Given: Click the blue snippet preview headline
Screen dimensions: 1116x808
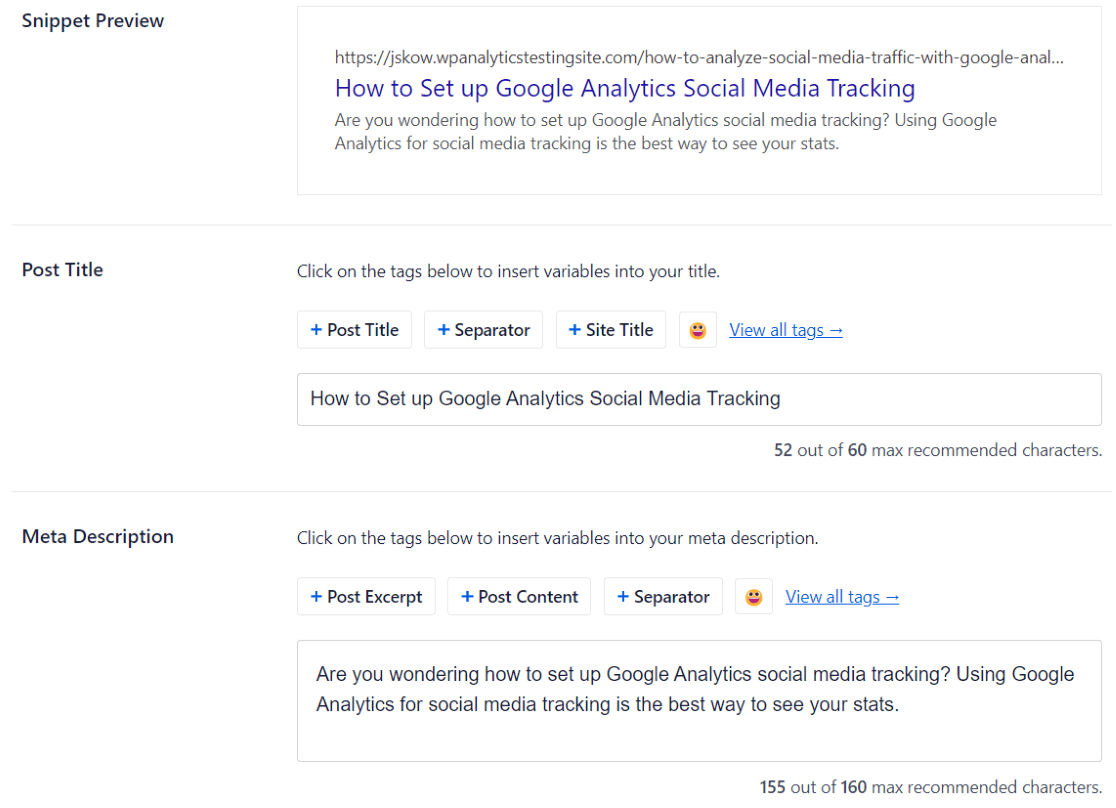Looking at the screenshot, I should click(624, 88).
